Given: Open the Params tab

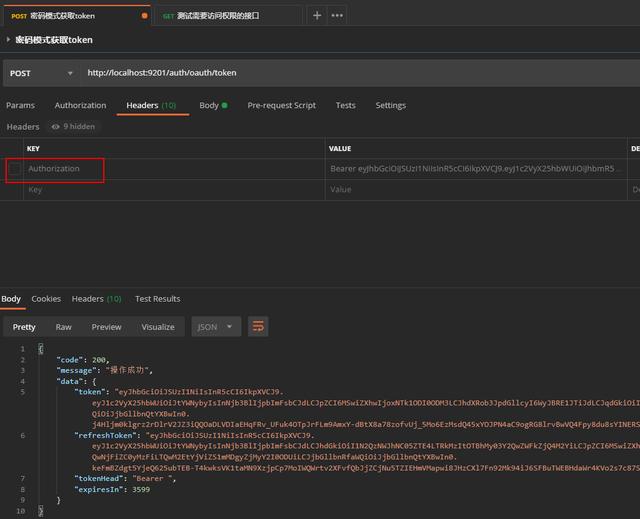Looking at the screenshot, I should [x=20, y=105].
